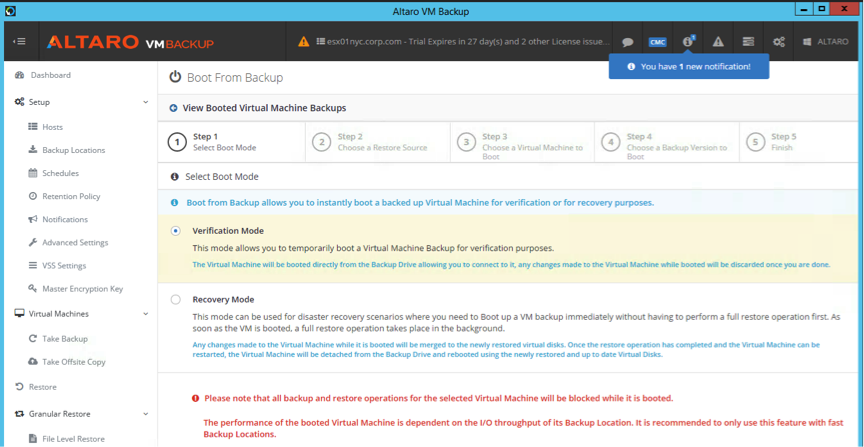The width and height of the screenshot is (864, 447).
Task: Click the Take Backup refresh icon
Action: 33,339
